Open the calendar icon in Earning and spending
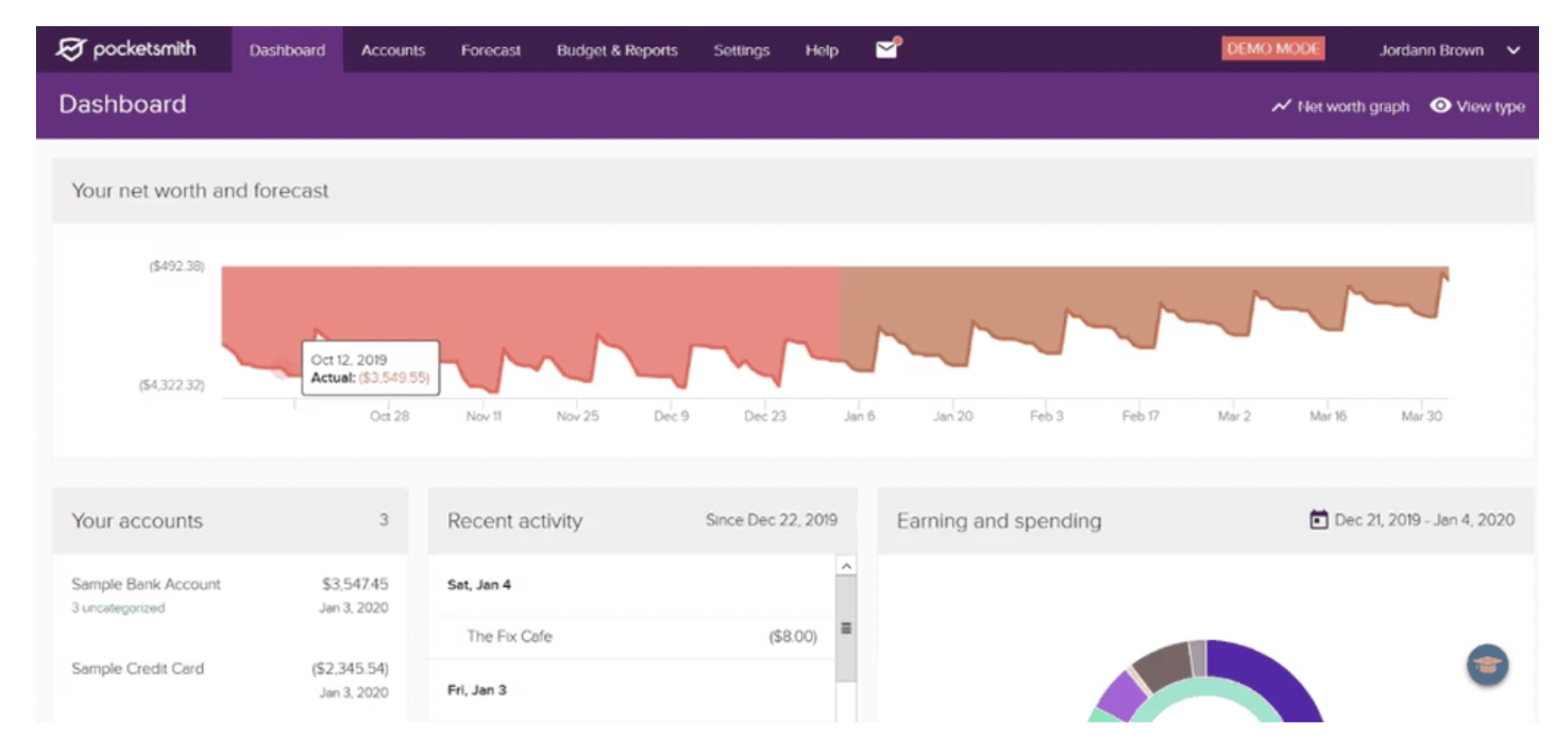 1319,520
